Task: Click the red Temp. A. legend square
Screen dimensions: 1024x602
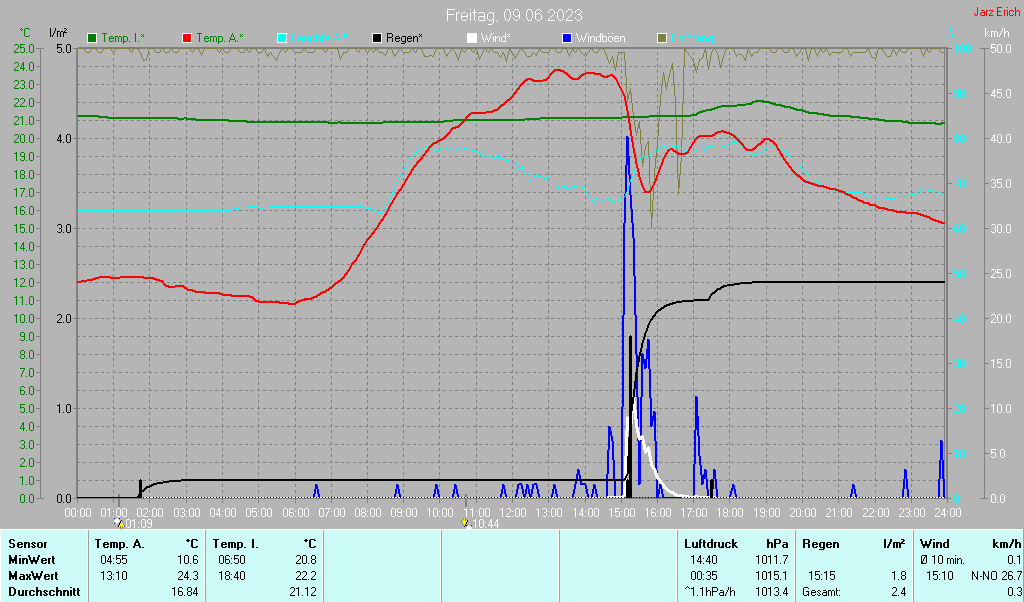Action: [x=187, y=39]
